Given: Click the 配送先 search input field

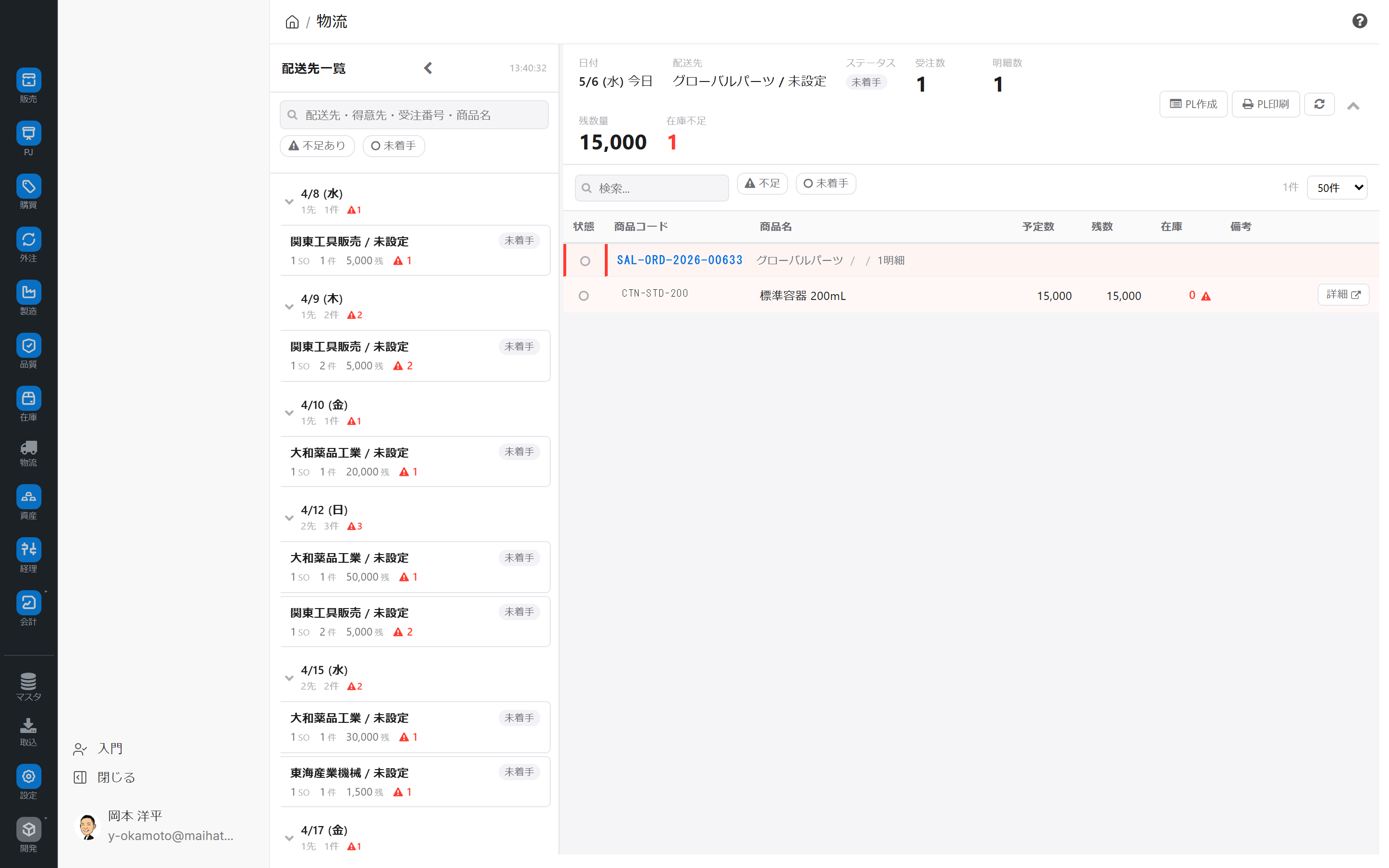Looking at the screenshot, I should (414, 115).
